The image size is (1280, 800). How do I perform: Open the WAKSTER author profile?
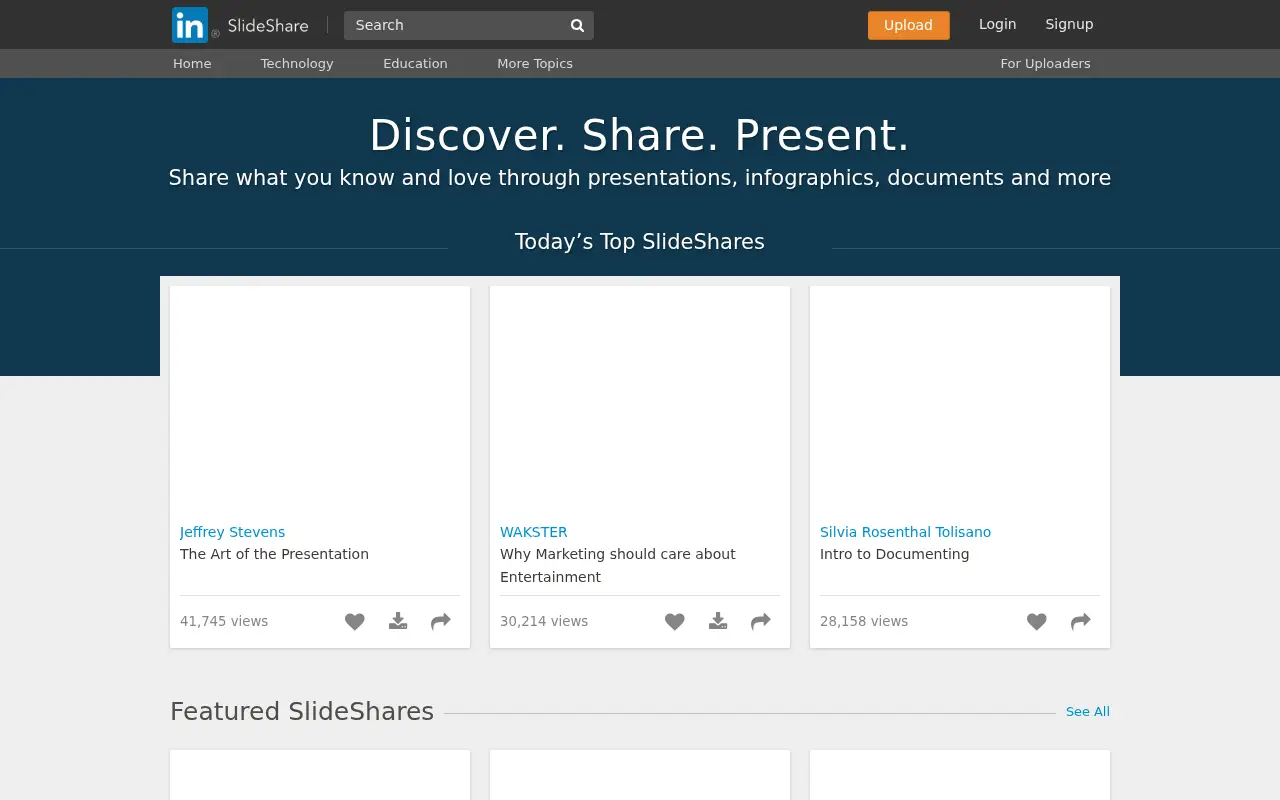tap(533, 532)
